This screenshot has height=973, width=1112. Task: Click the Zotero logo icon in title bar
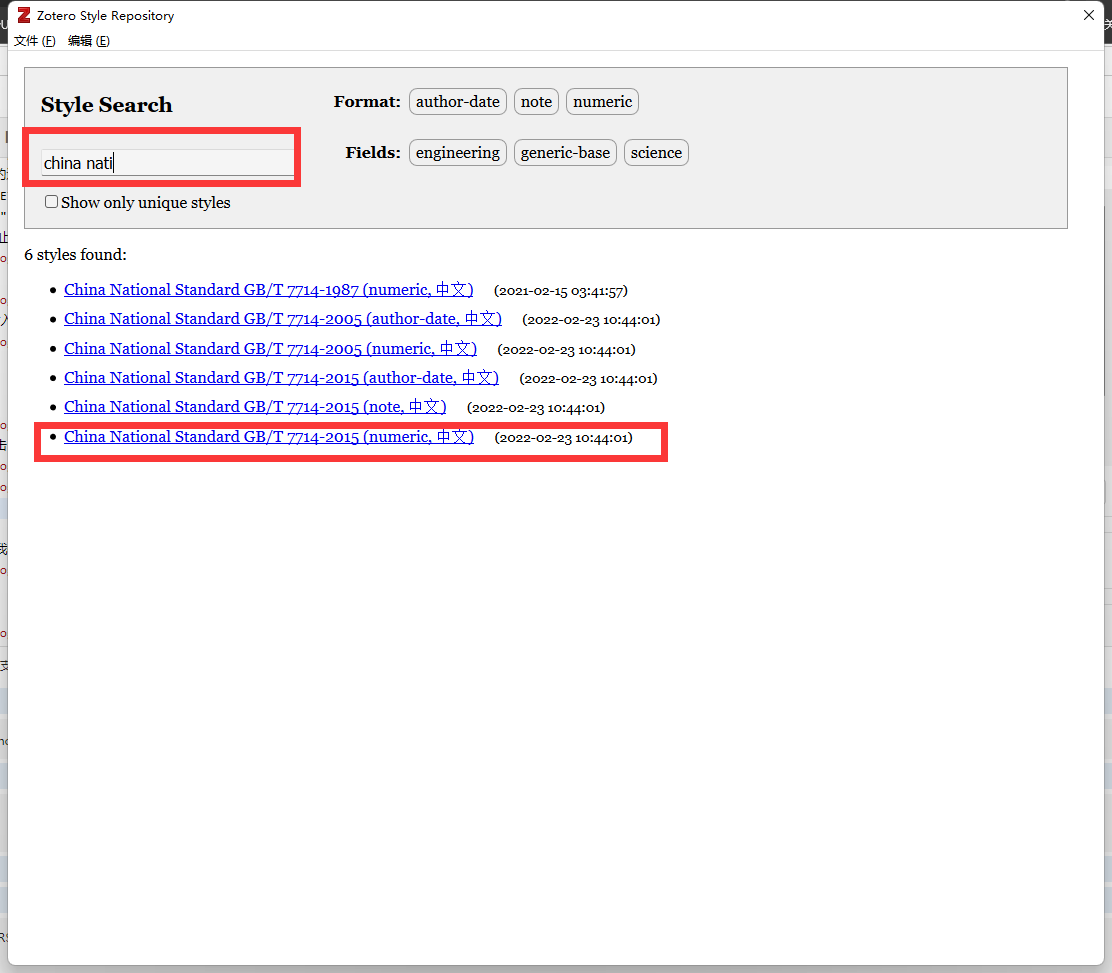coord(23,15)
